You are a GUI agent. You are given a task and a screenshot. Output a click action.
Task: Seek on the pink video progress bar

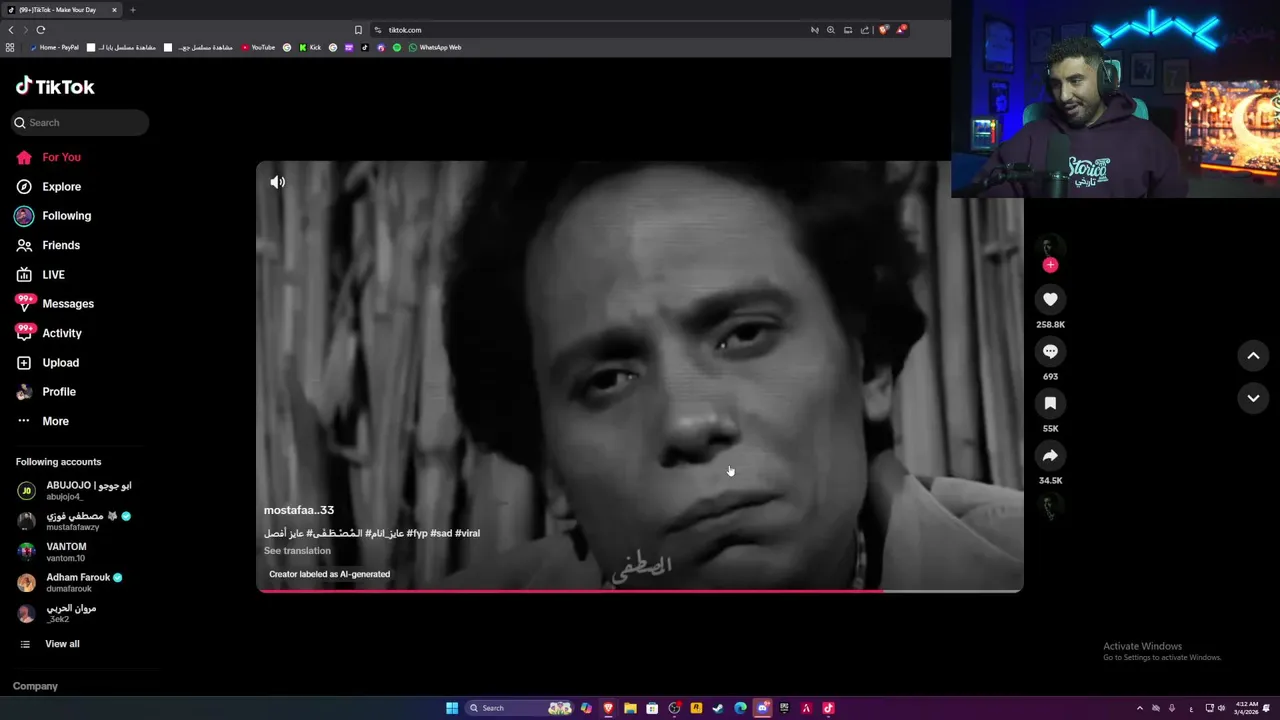click(x=640, y=591)
